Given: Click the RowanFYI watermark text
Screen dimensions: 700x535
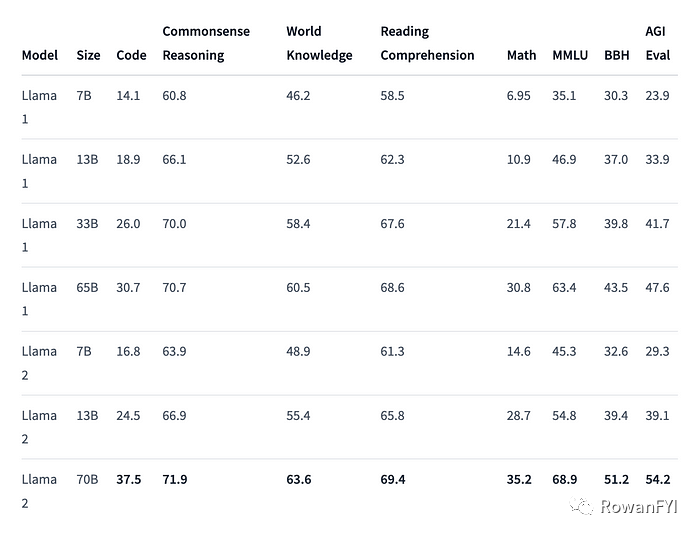Looking at the screenshot, I should tap(640, 507).
